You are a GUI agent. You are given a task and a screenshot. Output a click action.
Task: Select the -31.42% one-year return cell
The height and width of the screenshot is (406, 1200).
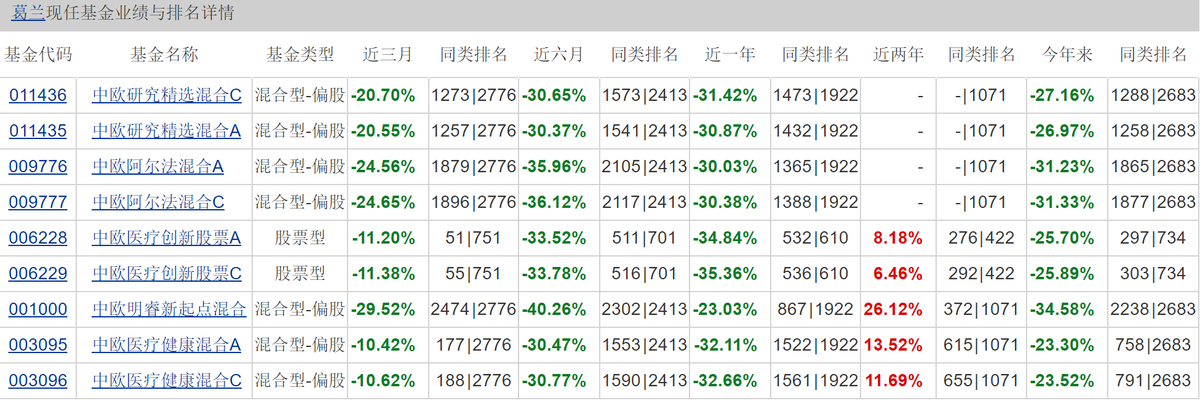[x=730, y=96]
